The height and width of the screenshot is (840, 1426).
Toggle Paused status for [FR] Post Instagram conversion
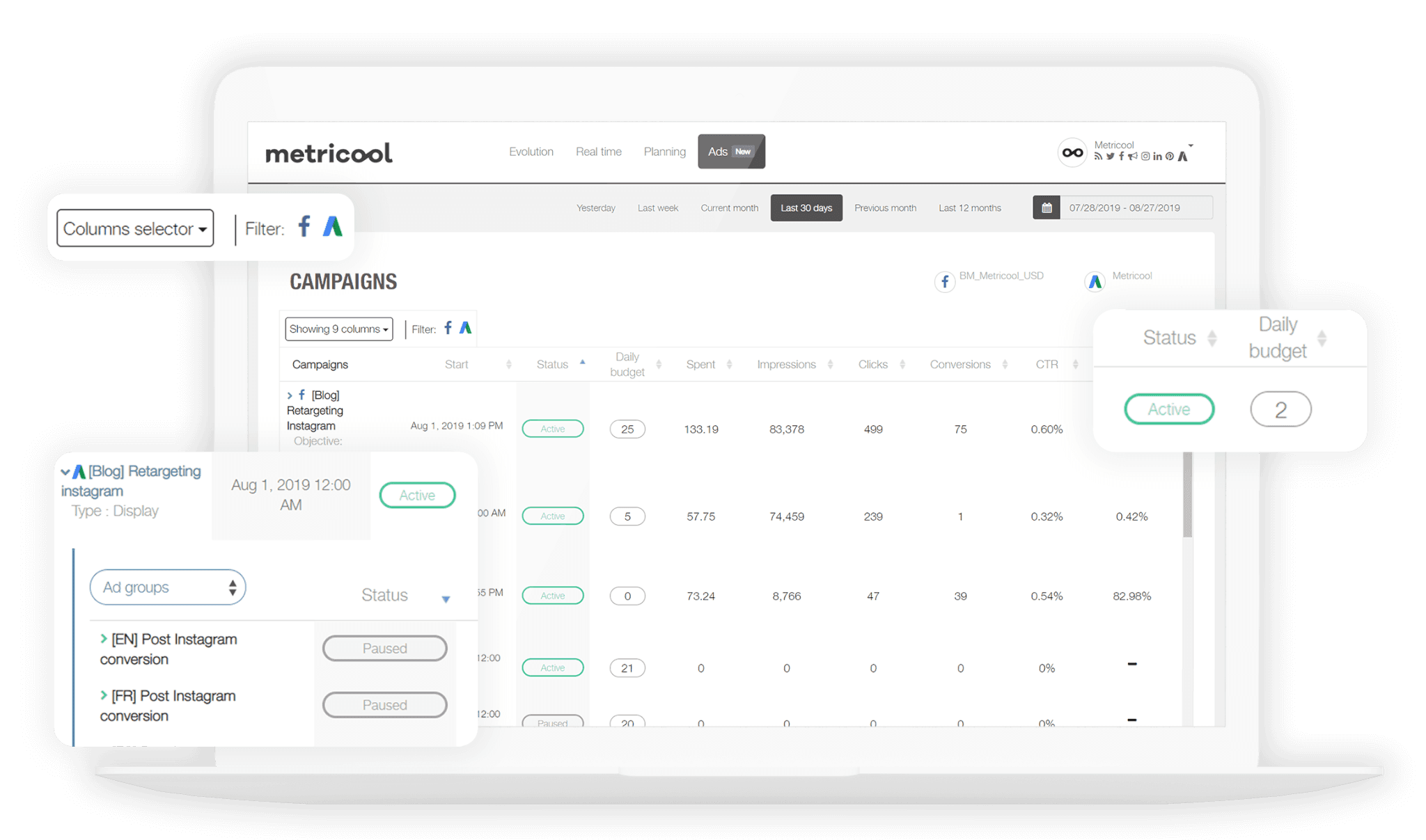point(384,705)
